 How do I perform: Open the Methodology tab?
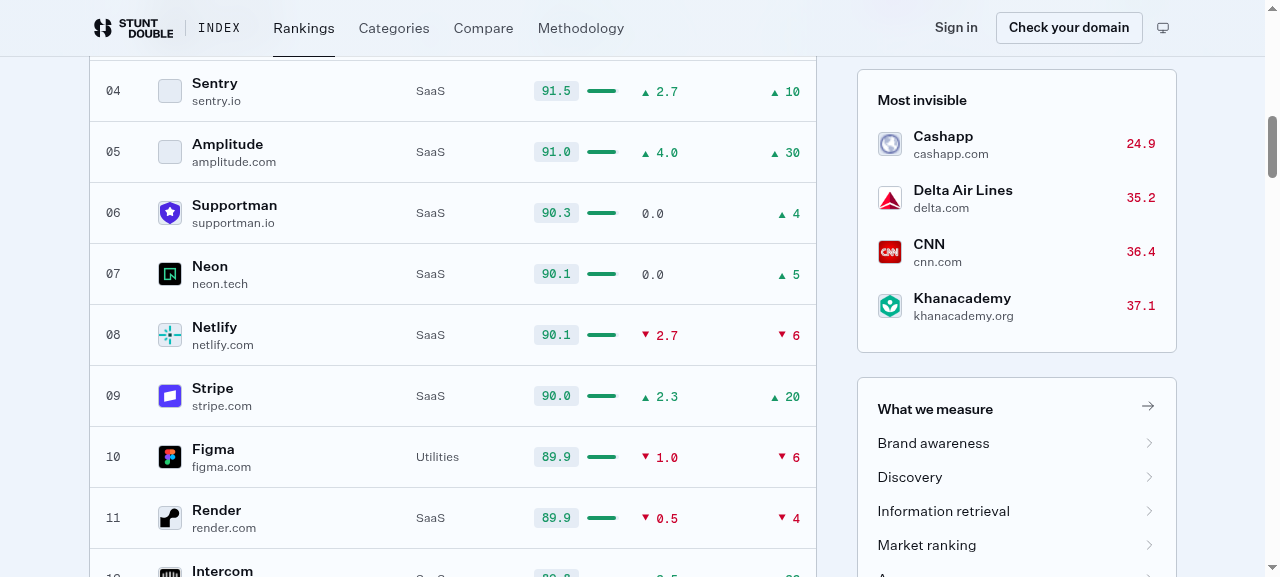click(x=581, y=28)
